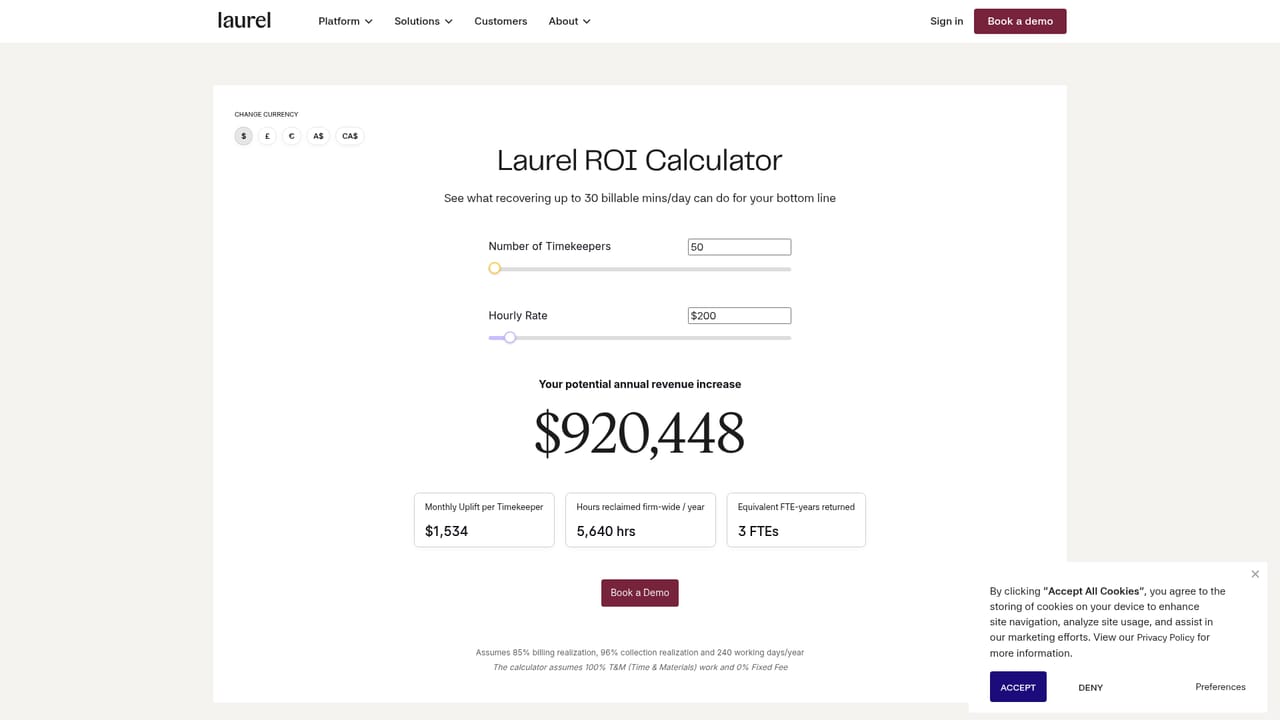1280x720 pixels.
Task: Open cookie Preferences
Action: (x=1220, y=687)
